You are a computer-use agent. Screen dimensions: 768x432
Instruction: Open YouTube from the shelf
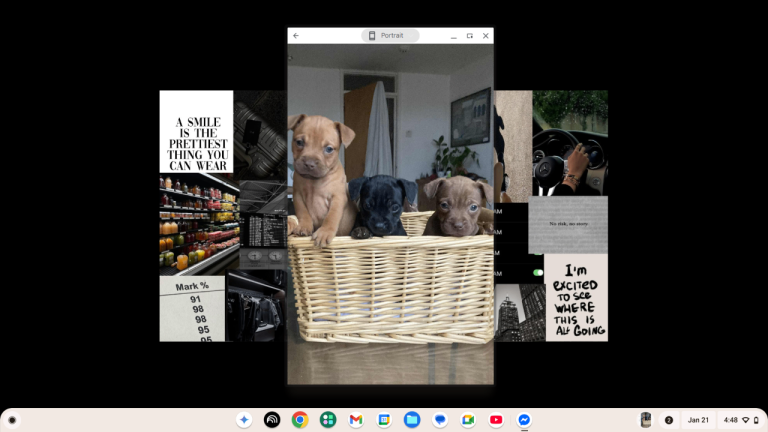[496, 420]
